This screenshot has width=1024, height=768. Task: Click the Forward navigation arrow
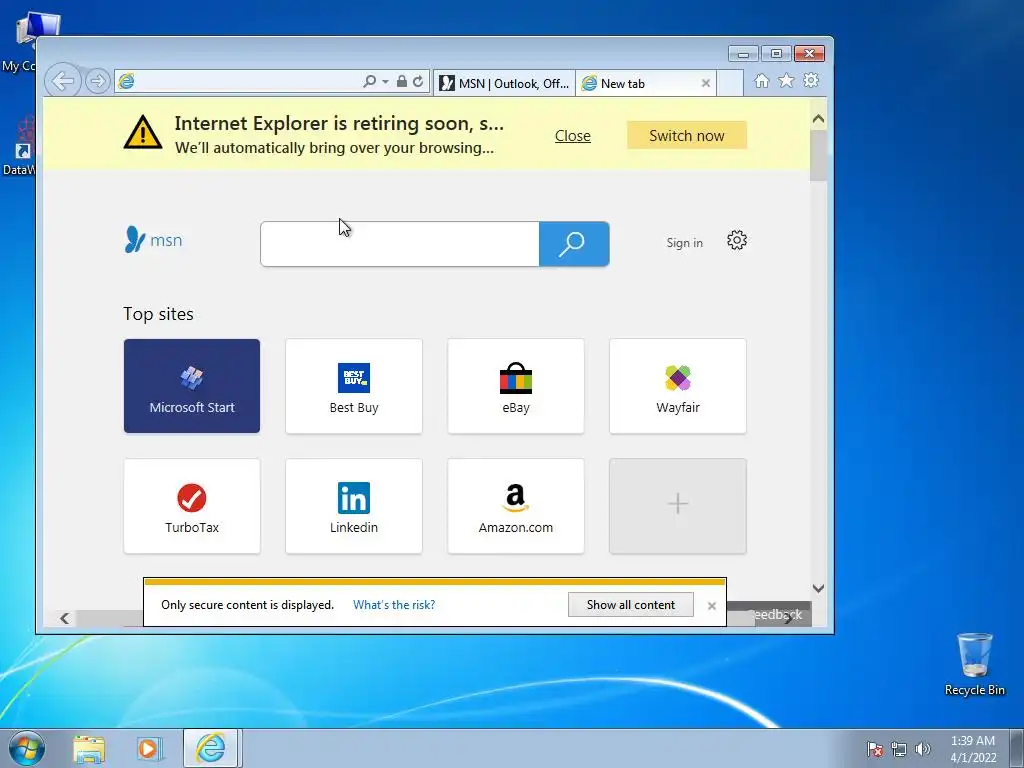click(97, 81)
